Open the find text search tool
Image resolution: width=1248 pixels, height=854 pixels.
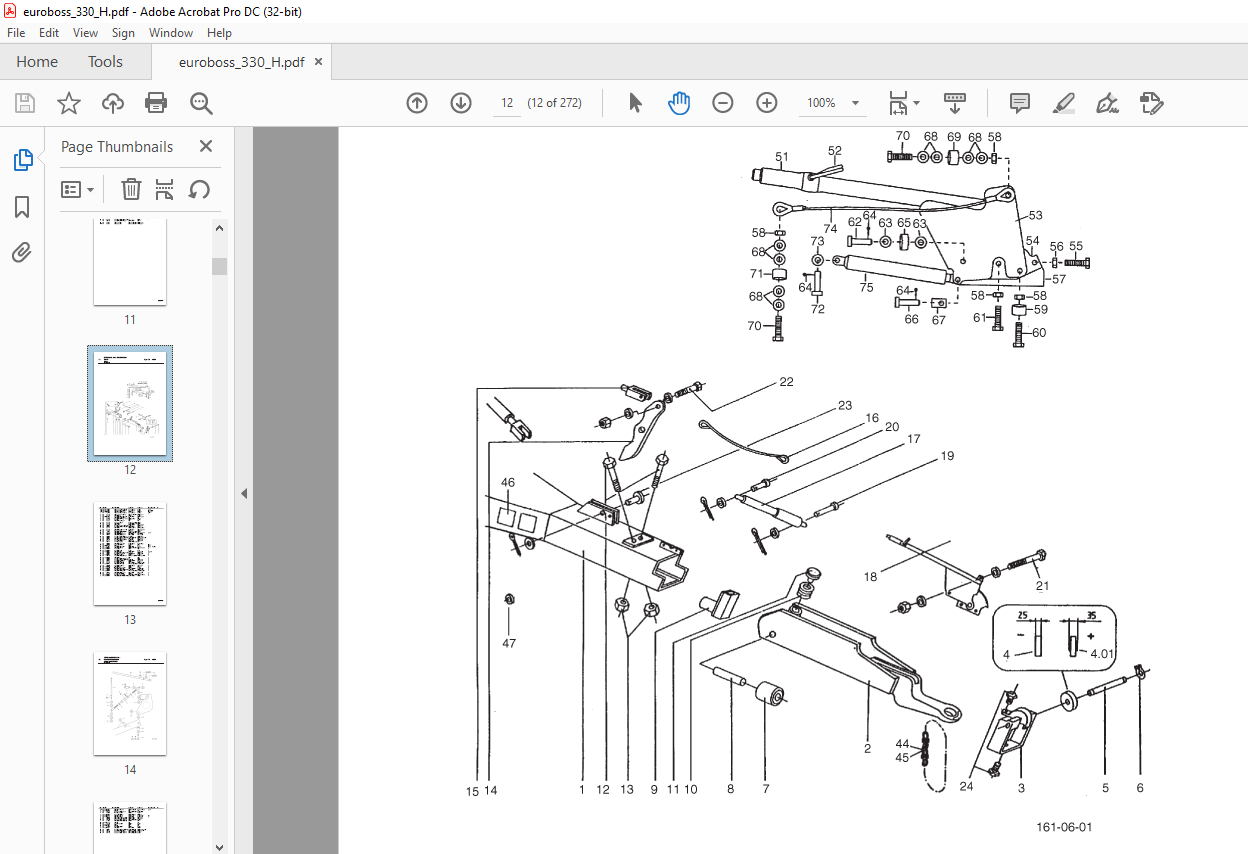pyautogui.click(x=201, y=103)
